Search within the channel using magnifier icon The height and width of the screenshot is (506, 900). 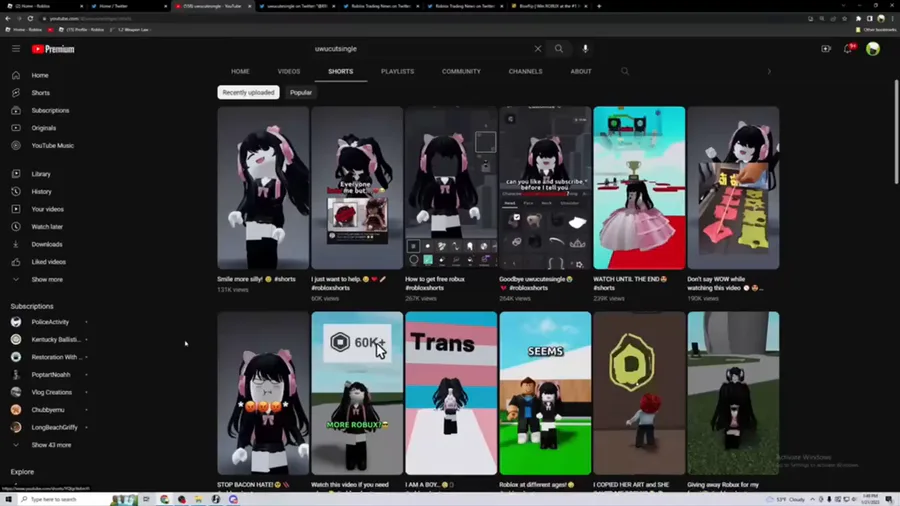coord(625,71)
